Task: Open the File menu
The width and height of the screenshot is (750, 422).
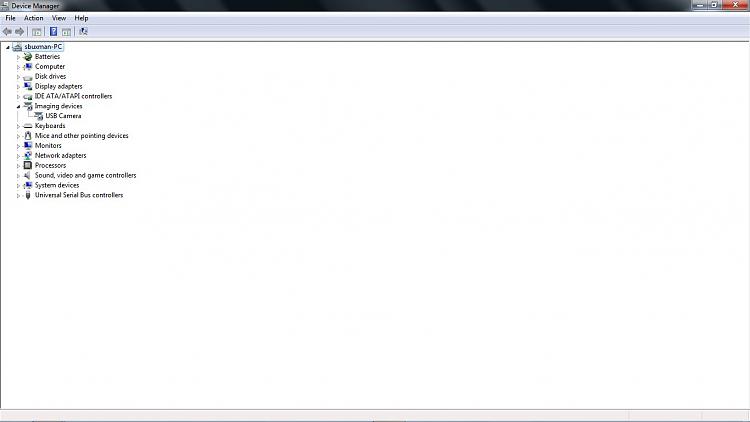Action: click(10, 18)
